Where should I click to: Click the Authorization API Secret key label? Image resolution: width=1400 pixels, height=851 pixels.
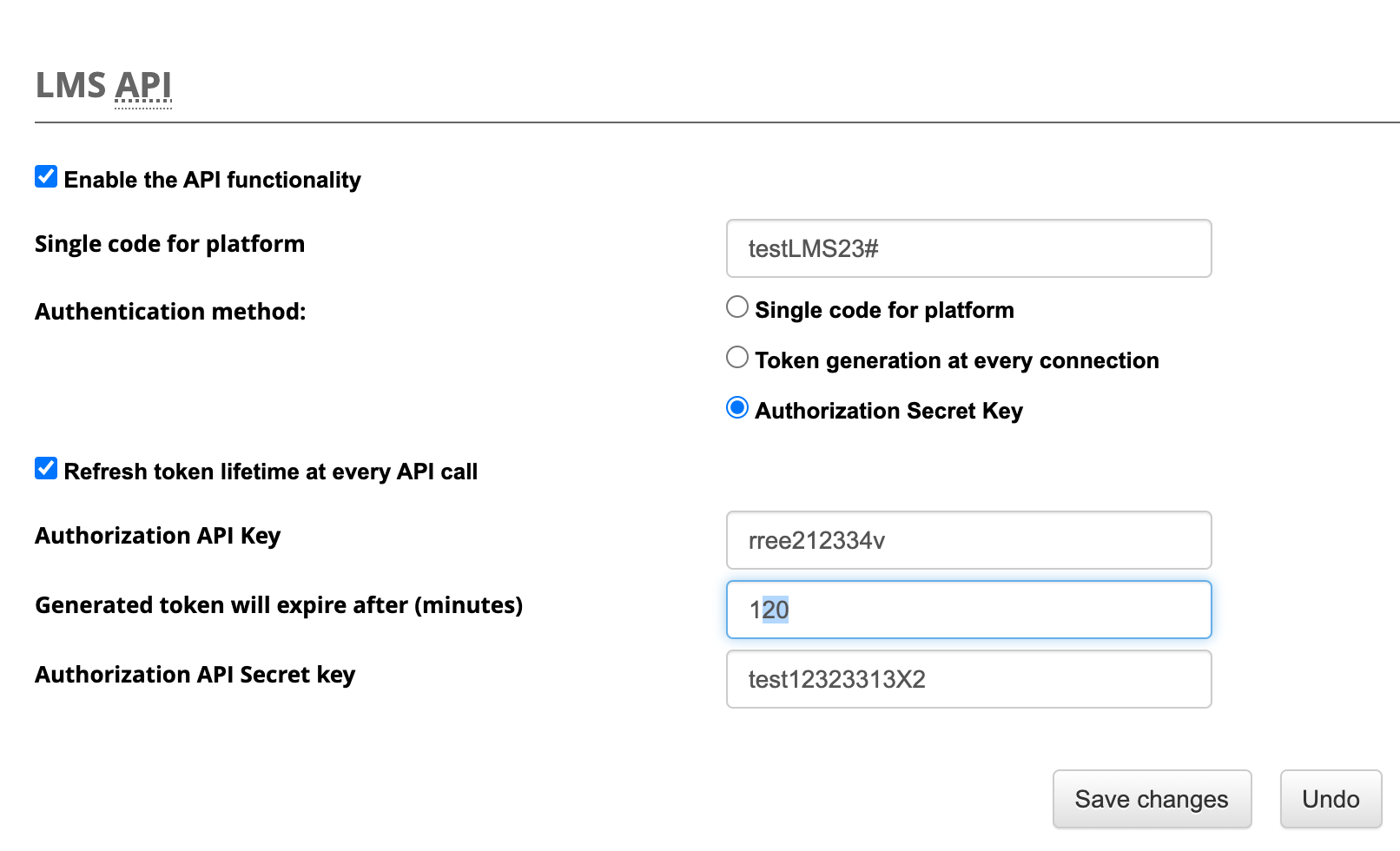pyautogui.click(x=195, y=675)
